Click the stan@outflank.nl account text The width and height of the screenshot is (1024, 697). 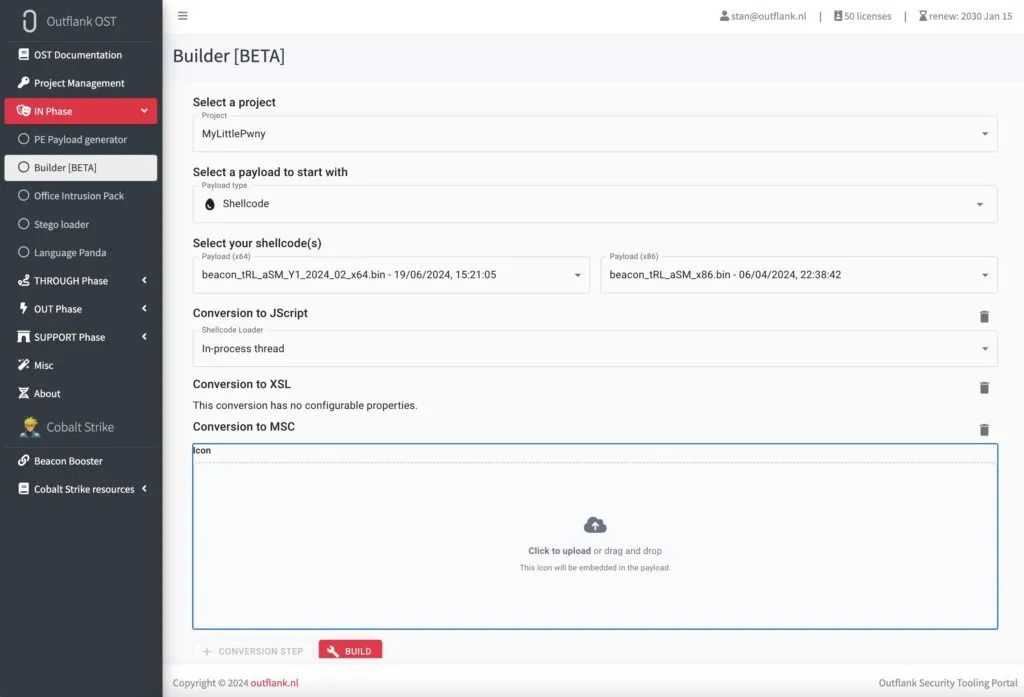click(769, 16)
